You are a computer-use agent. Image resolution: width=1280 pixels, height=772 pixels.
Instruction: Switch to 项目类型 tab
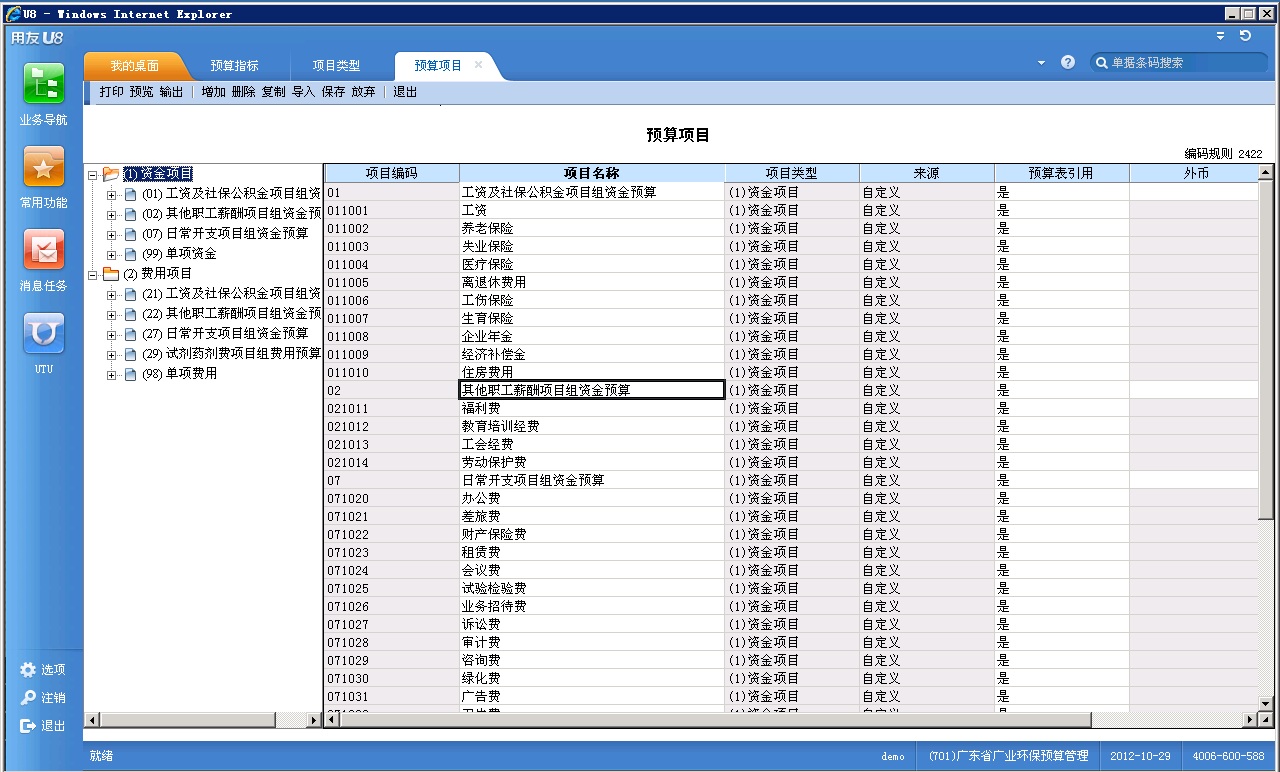click(x=336, y=66)
